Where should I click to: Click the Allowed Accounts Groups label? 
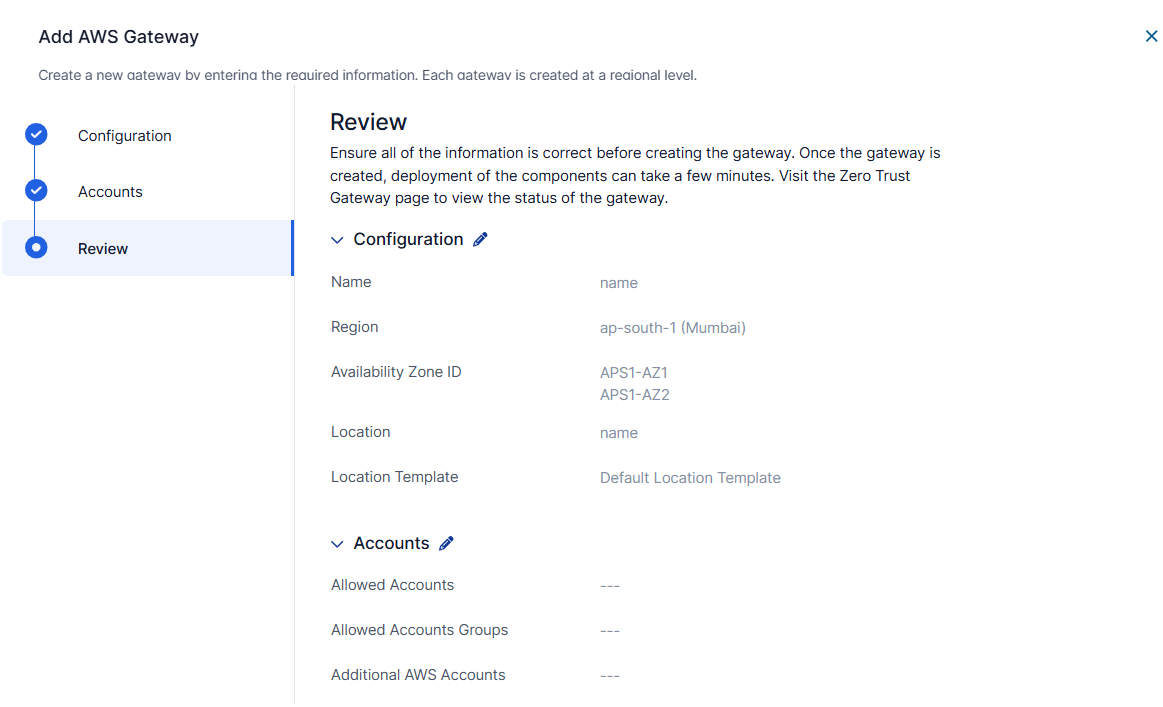[x=419, y=630]
